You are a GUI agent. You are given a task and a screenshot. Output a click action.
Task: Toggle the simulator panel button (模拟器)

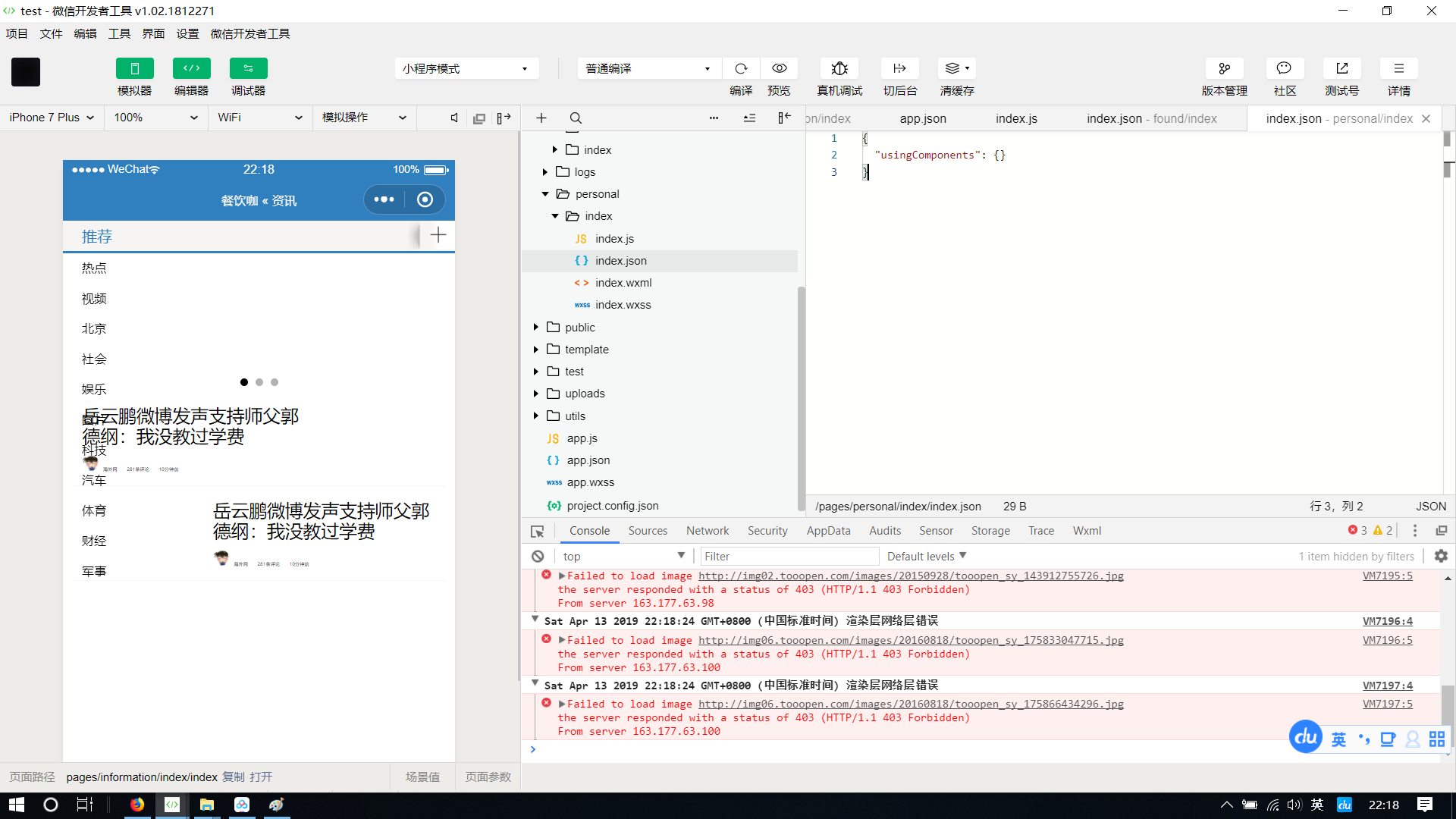tap(134, 69)
